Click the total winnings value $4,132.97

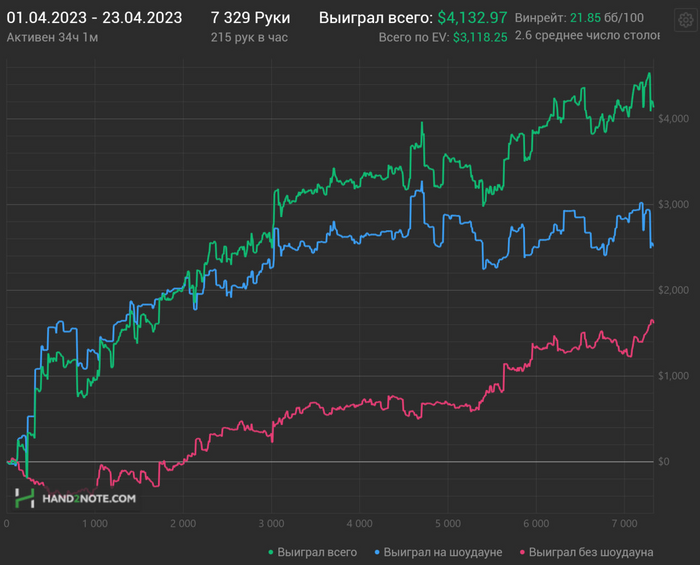pos(472,18)
